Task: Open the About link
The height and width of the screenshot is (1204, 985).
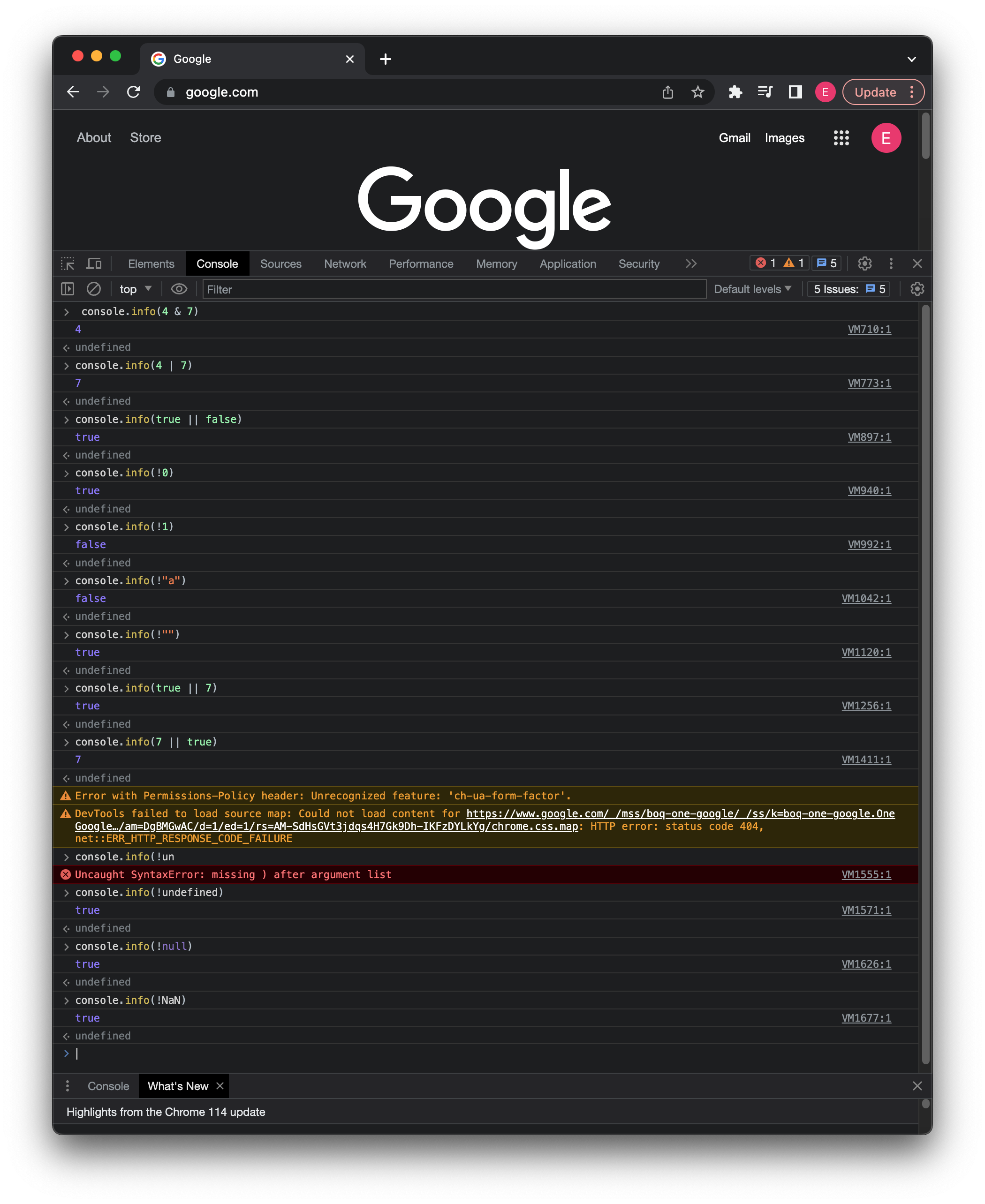Action: [94, 138]
